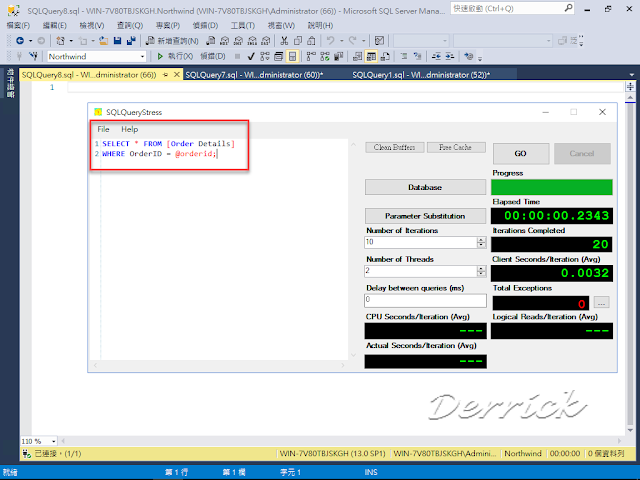Screen dimensions: 640x480
Task: Expand the New Project dropdown arrow
Action: [x=71, y=41]
